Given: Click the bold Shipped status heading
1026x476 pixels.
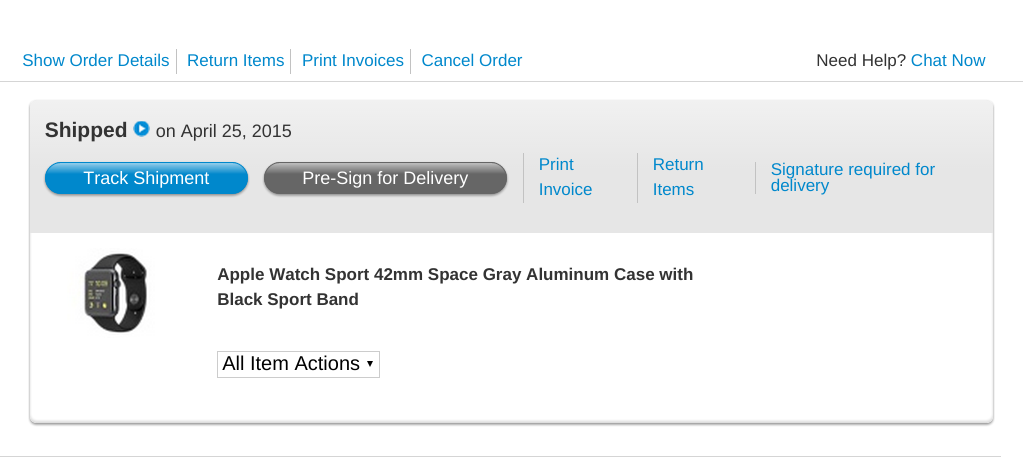Looking at the screenshot, I should (86, 130).
